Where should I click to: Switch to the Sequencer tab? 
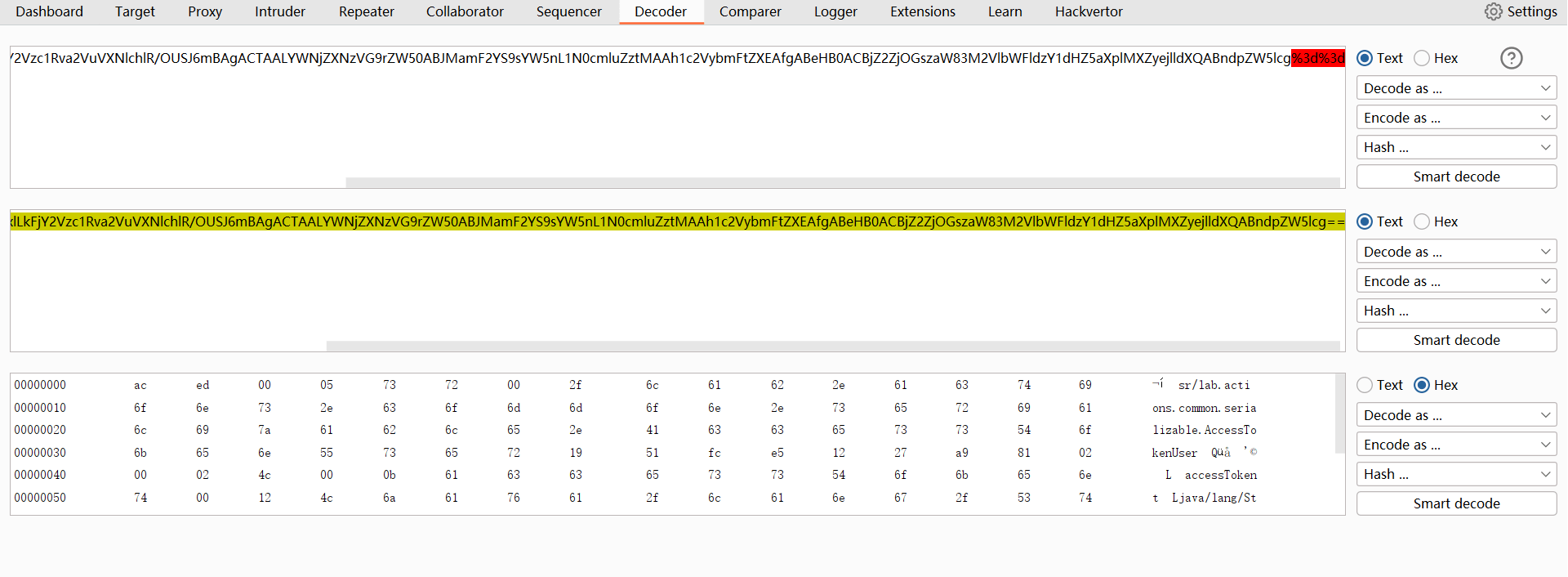569,11
